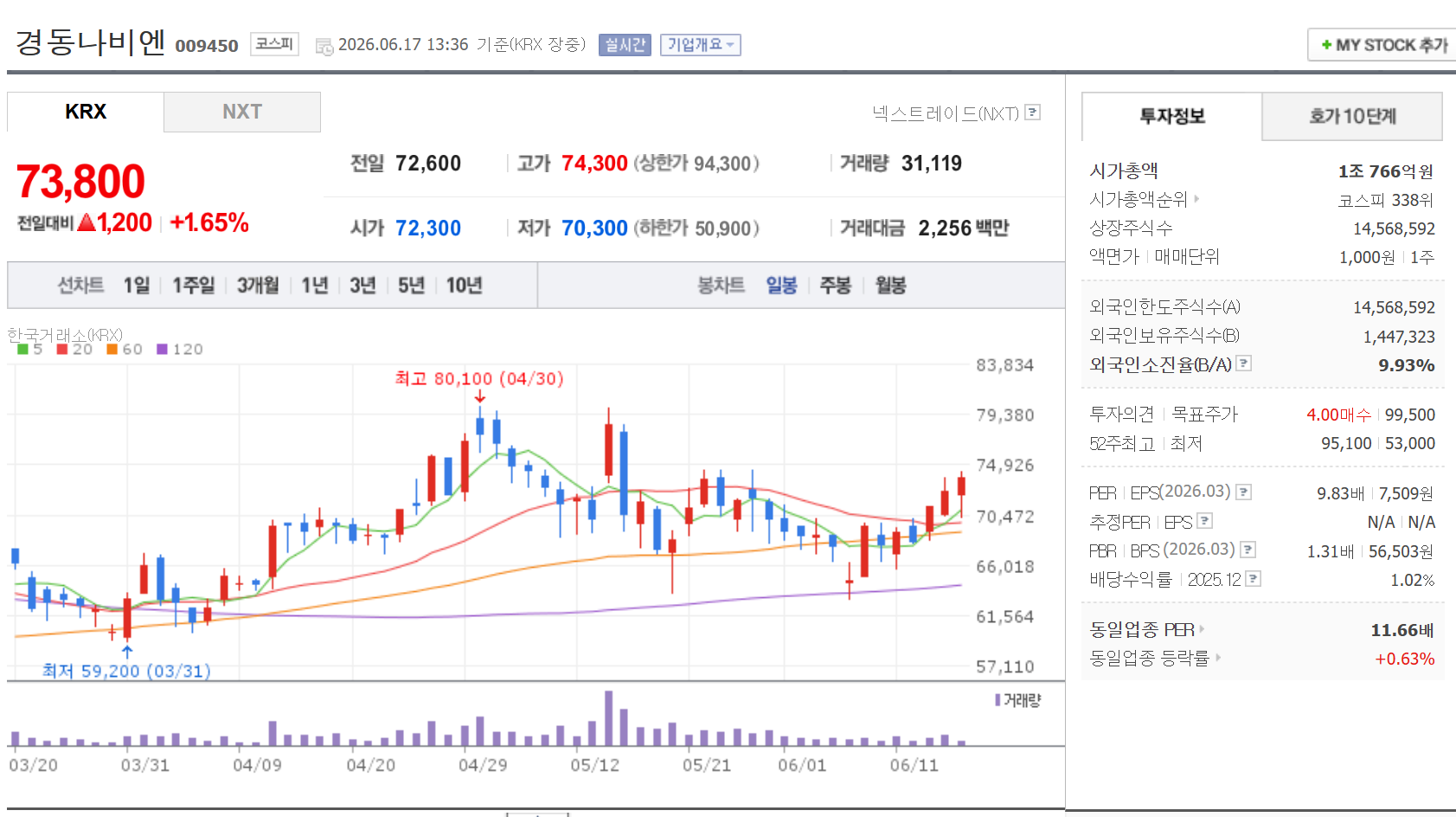Click the calendar clock icon beside the timestamp

pos(324,47)
